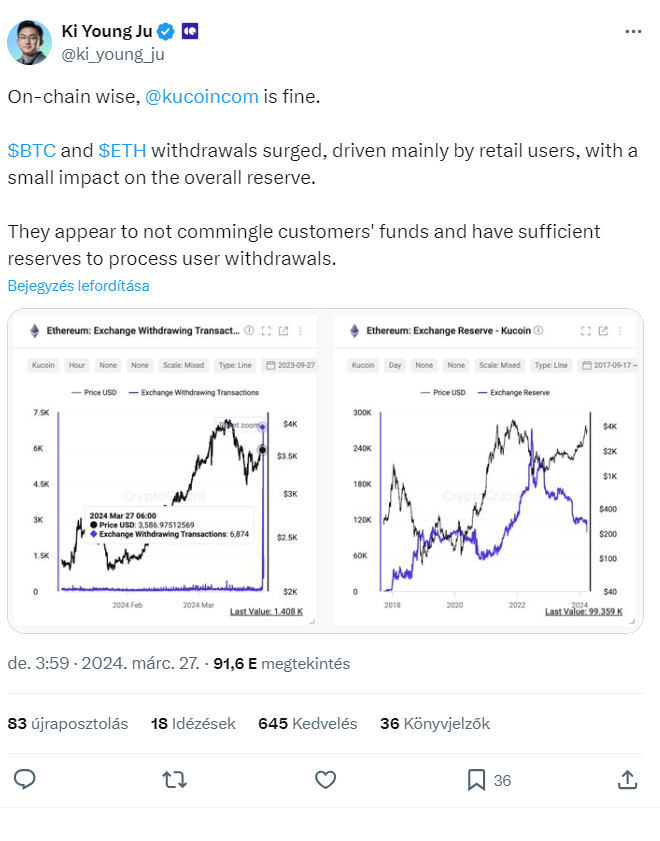Click the reply speech bubble icon

tap(25, 779)
